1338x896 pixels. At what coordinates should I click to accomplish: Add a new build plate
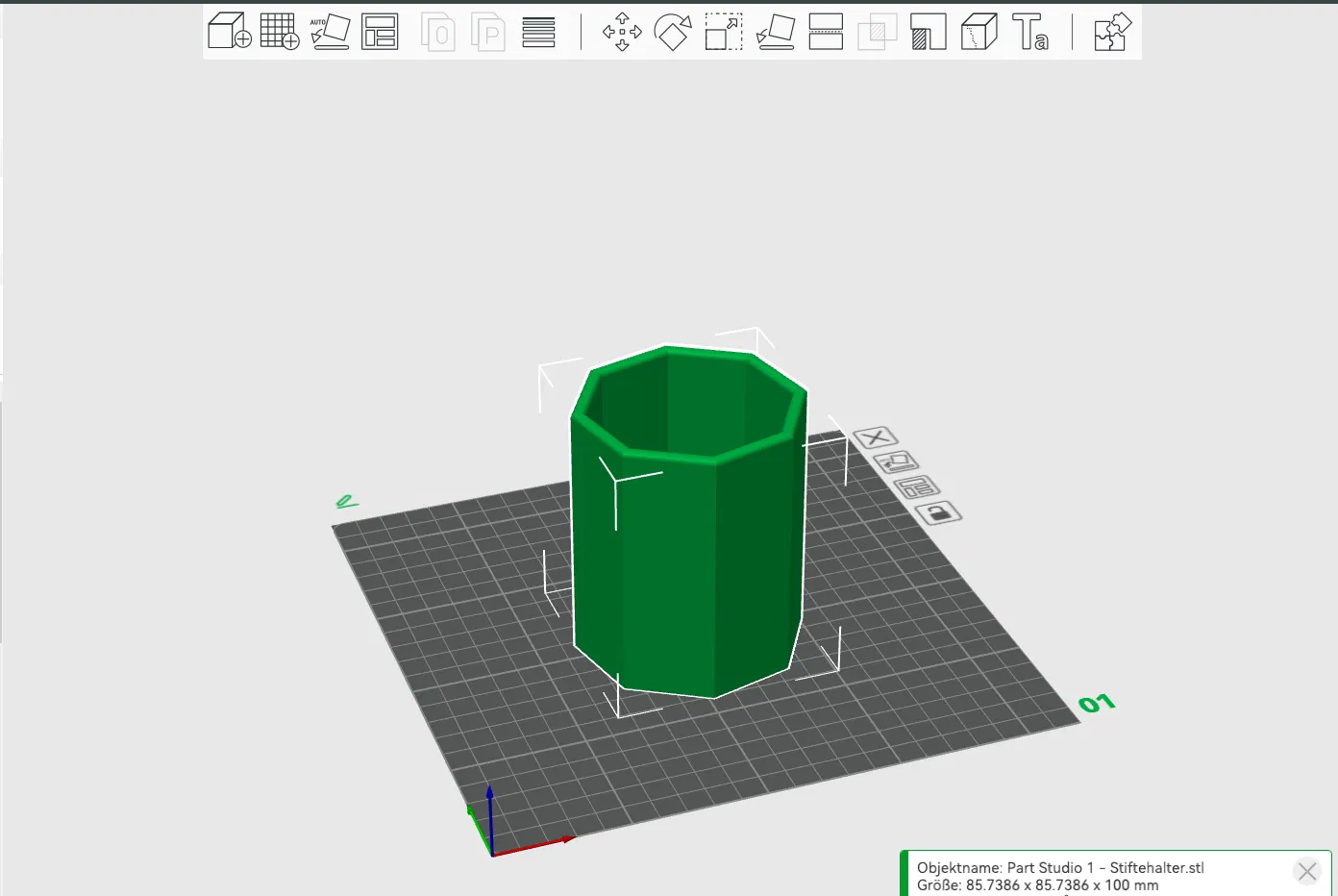click(x=280, y=32)
